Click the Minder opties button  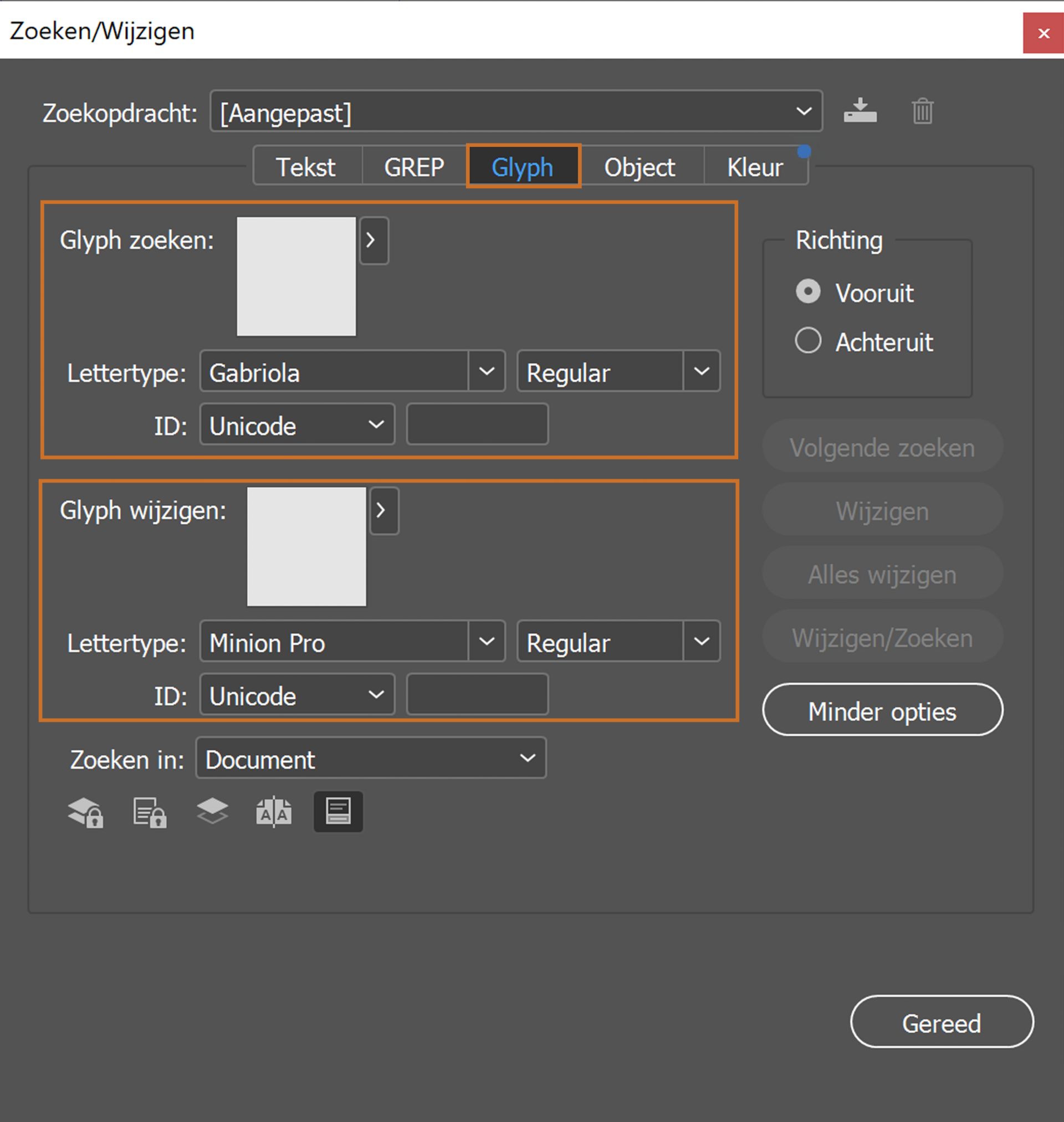tap(882, 710)
